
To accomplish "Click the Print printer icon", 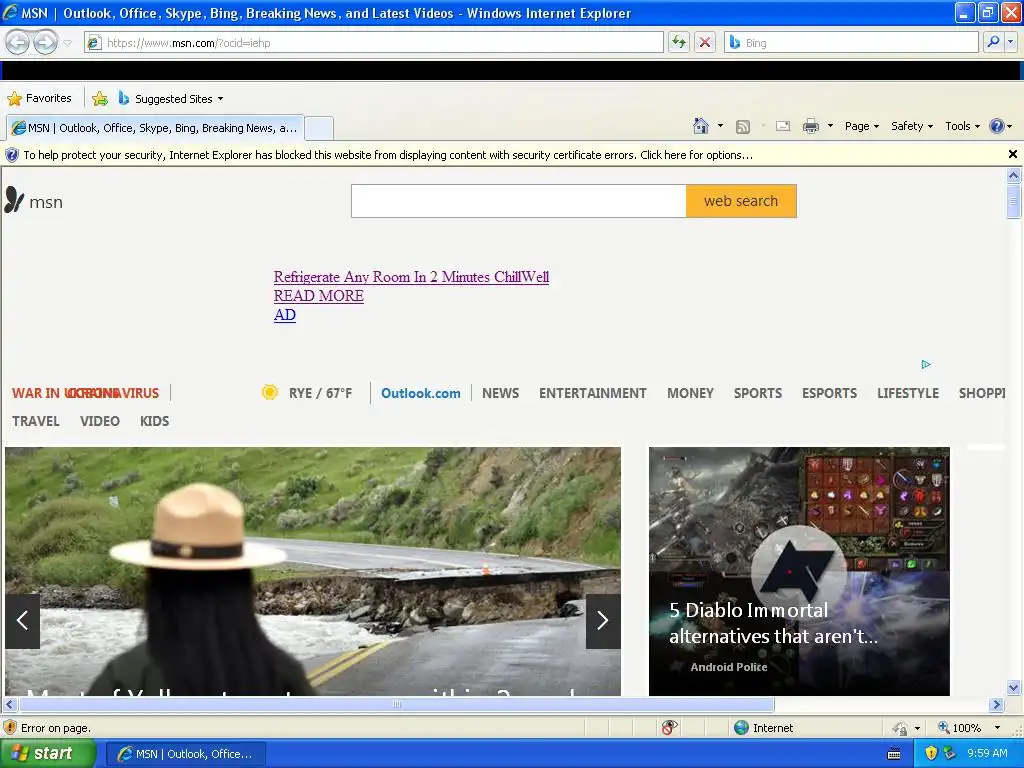I will pyautogui.click(x=810, y=126).
